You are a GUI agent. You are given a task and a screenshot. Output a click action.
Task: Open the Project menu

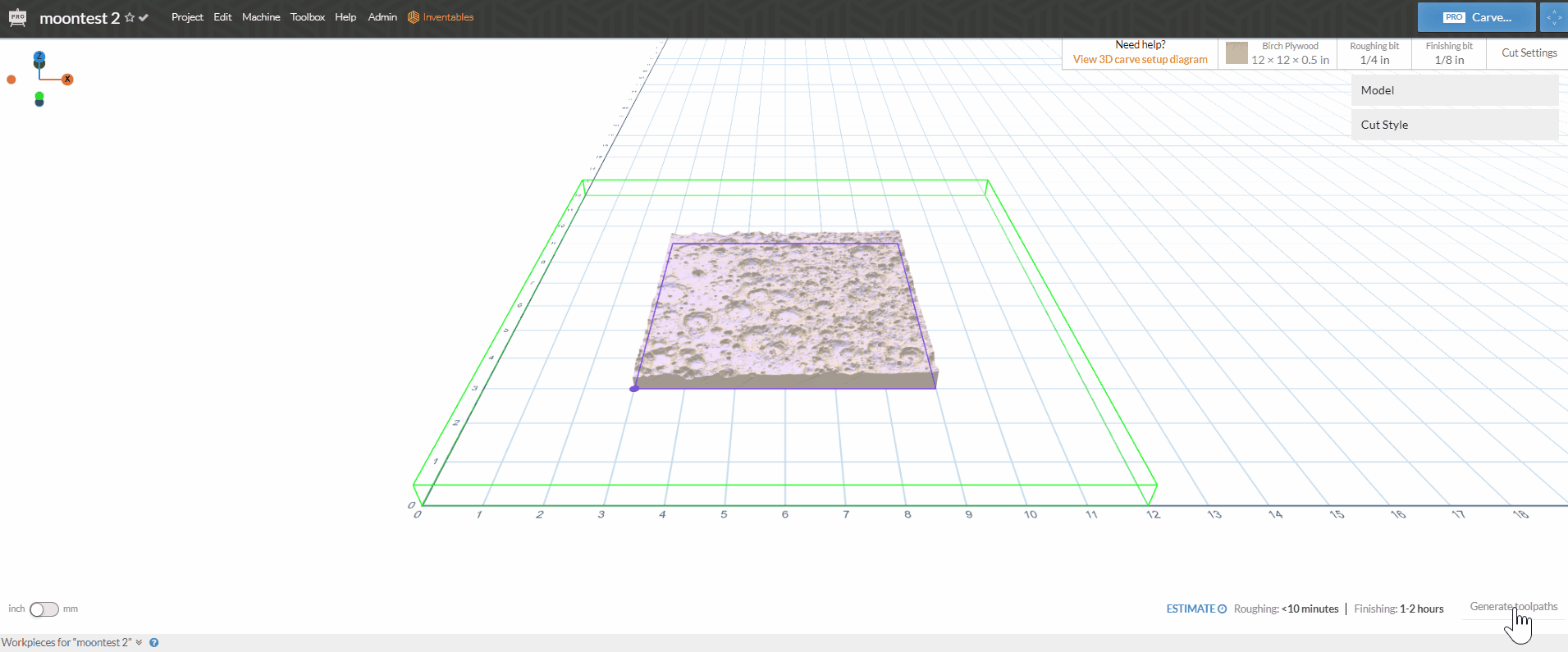click(x=187, y=17)
